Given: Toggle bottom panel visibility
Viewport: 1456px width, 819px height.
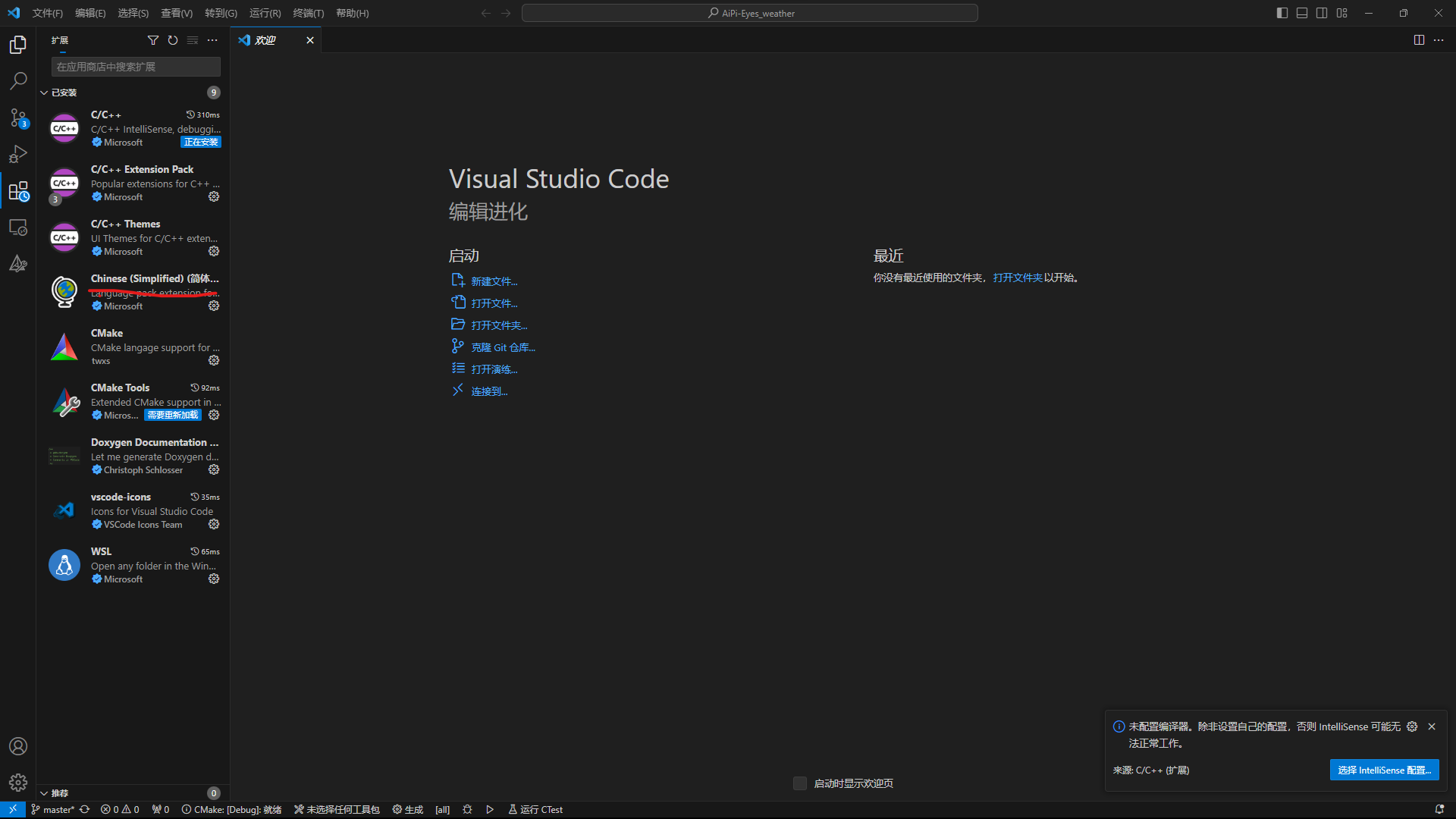Looking at the screenshot, I should (x=1302, y=13).
